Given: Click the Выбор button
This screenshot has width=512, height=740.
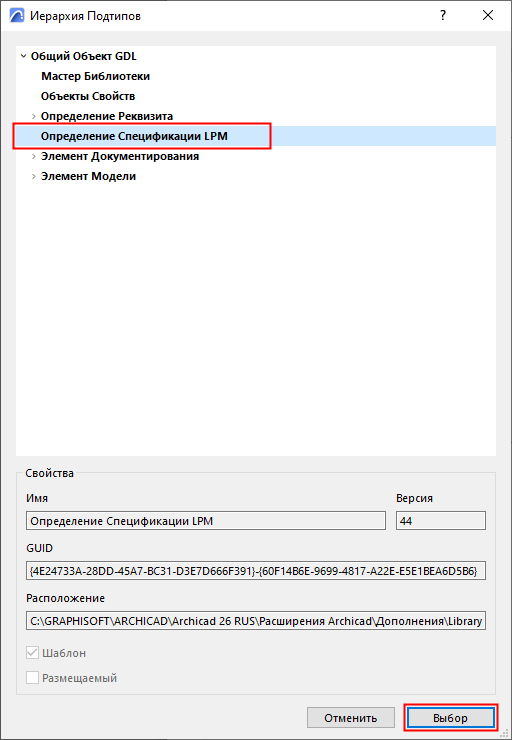Looking at the screenshot, I should 451,718.
